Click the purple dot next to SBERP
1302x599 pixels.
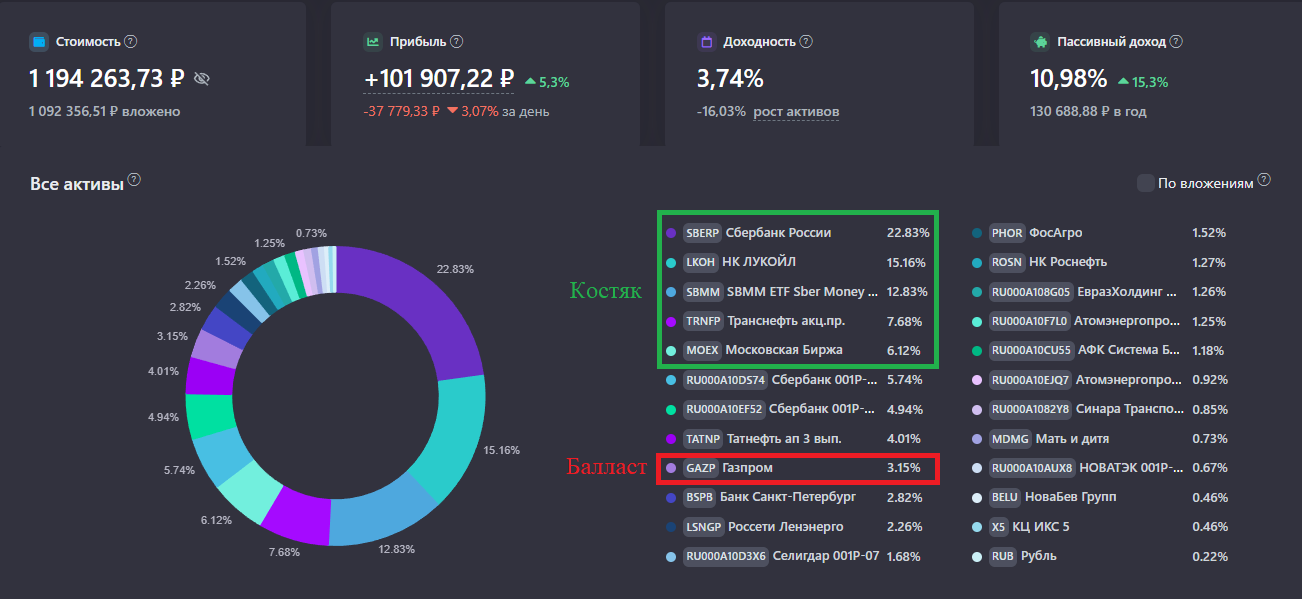point(670,233)
